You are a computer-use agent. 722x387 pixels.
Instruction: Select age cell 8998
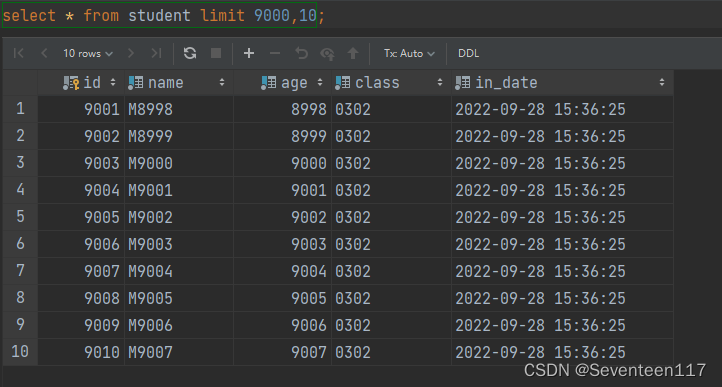click(283, 109)
